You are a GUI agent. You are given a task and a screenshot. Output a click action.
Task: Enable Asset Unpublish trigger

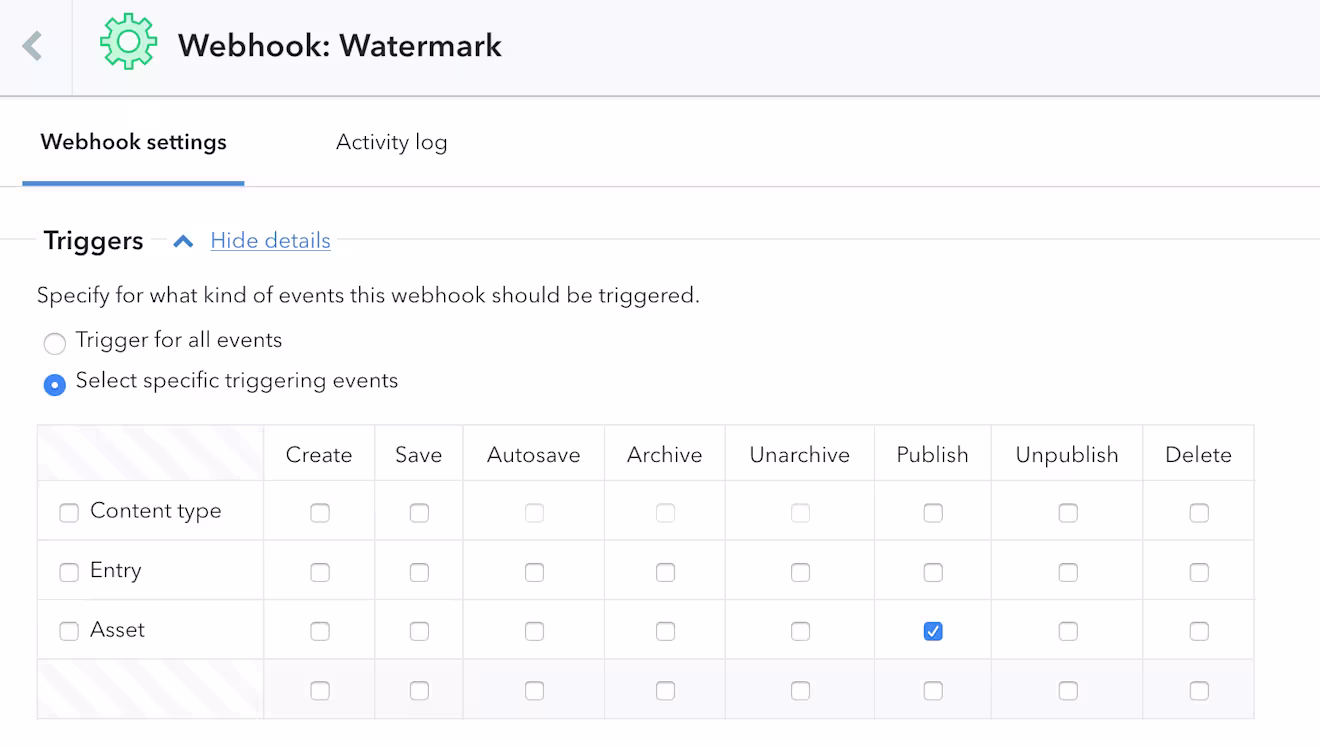1068,631
